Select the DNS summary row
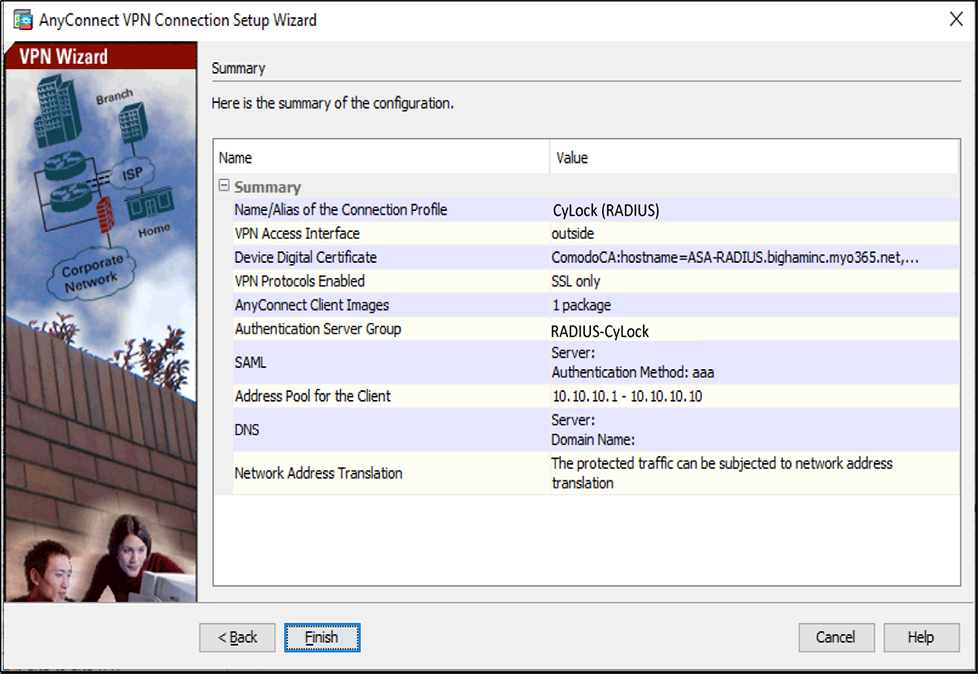Screen dimensions: 978x674 click(x=248, y=429)
